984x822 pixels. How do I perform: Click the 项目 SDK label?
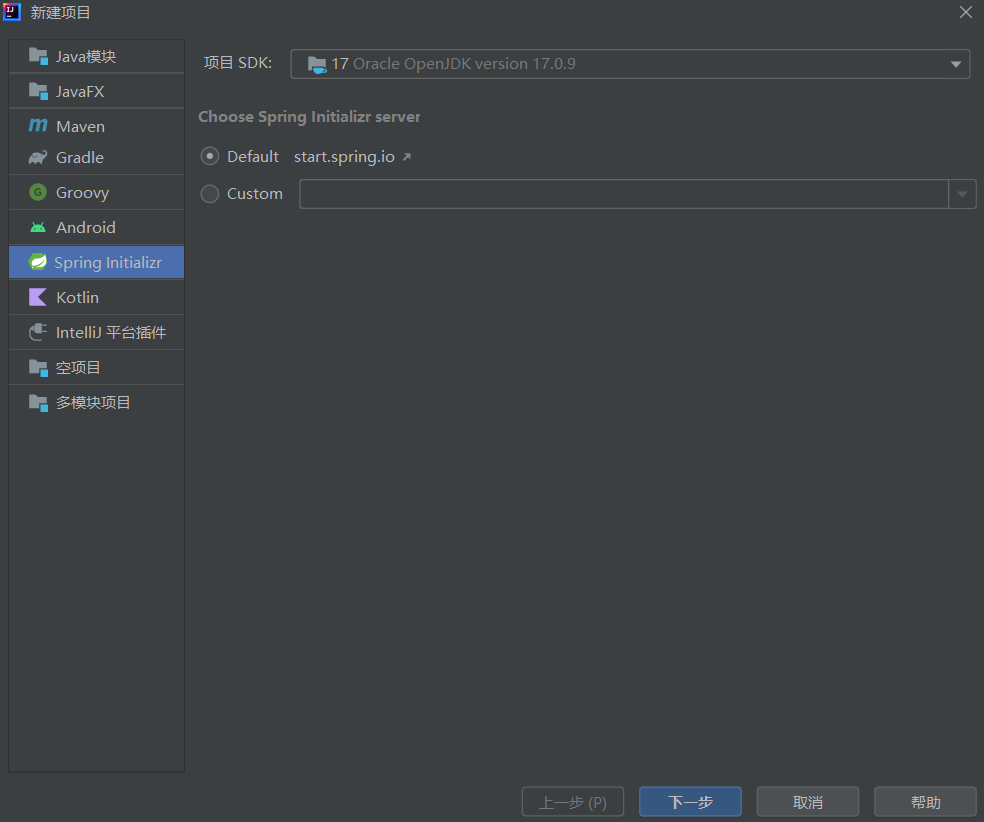tap(238, 63)
